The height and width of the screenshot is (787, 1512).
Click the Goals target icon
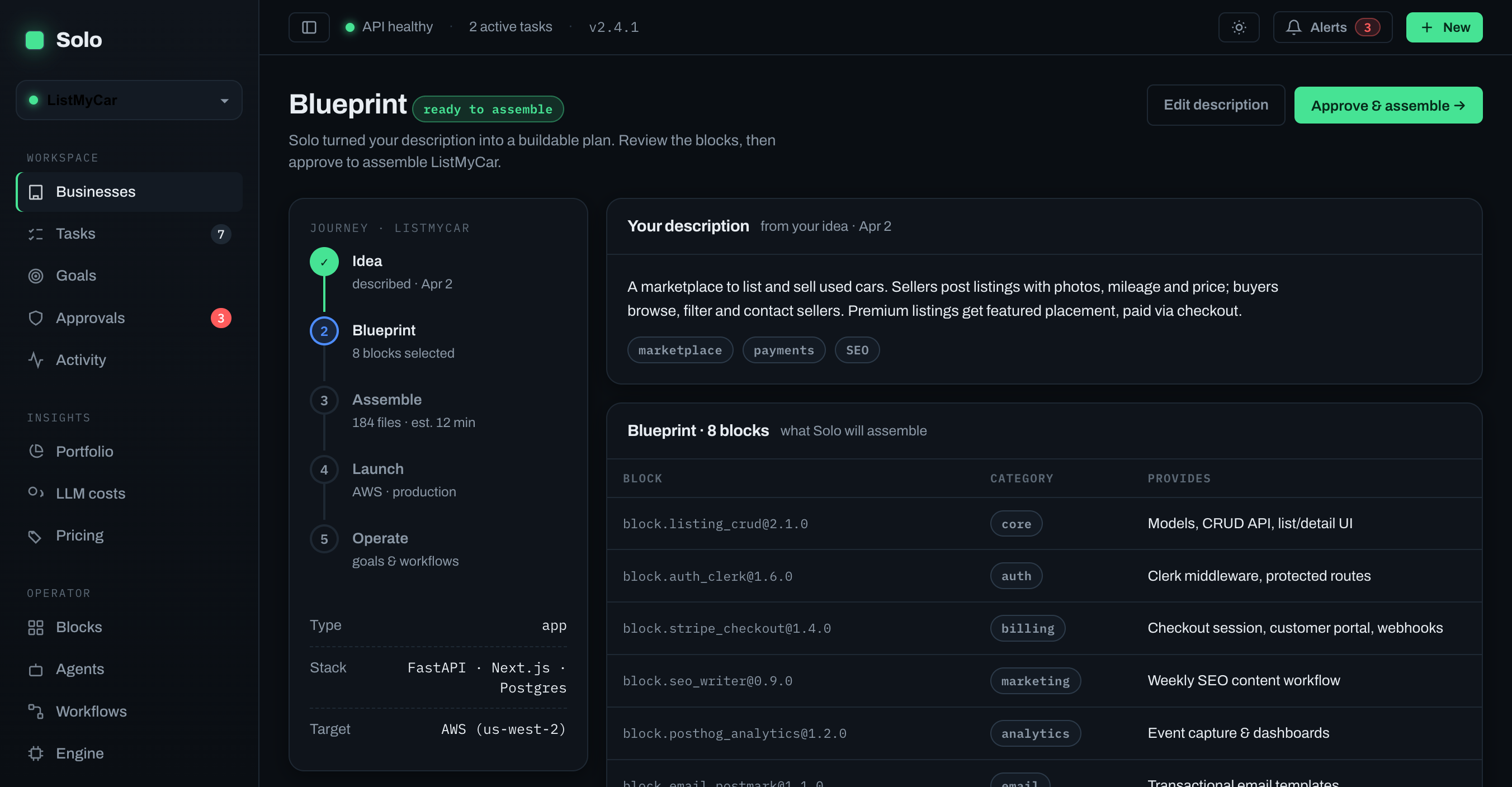tap(36, 276)
